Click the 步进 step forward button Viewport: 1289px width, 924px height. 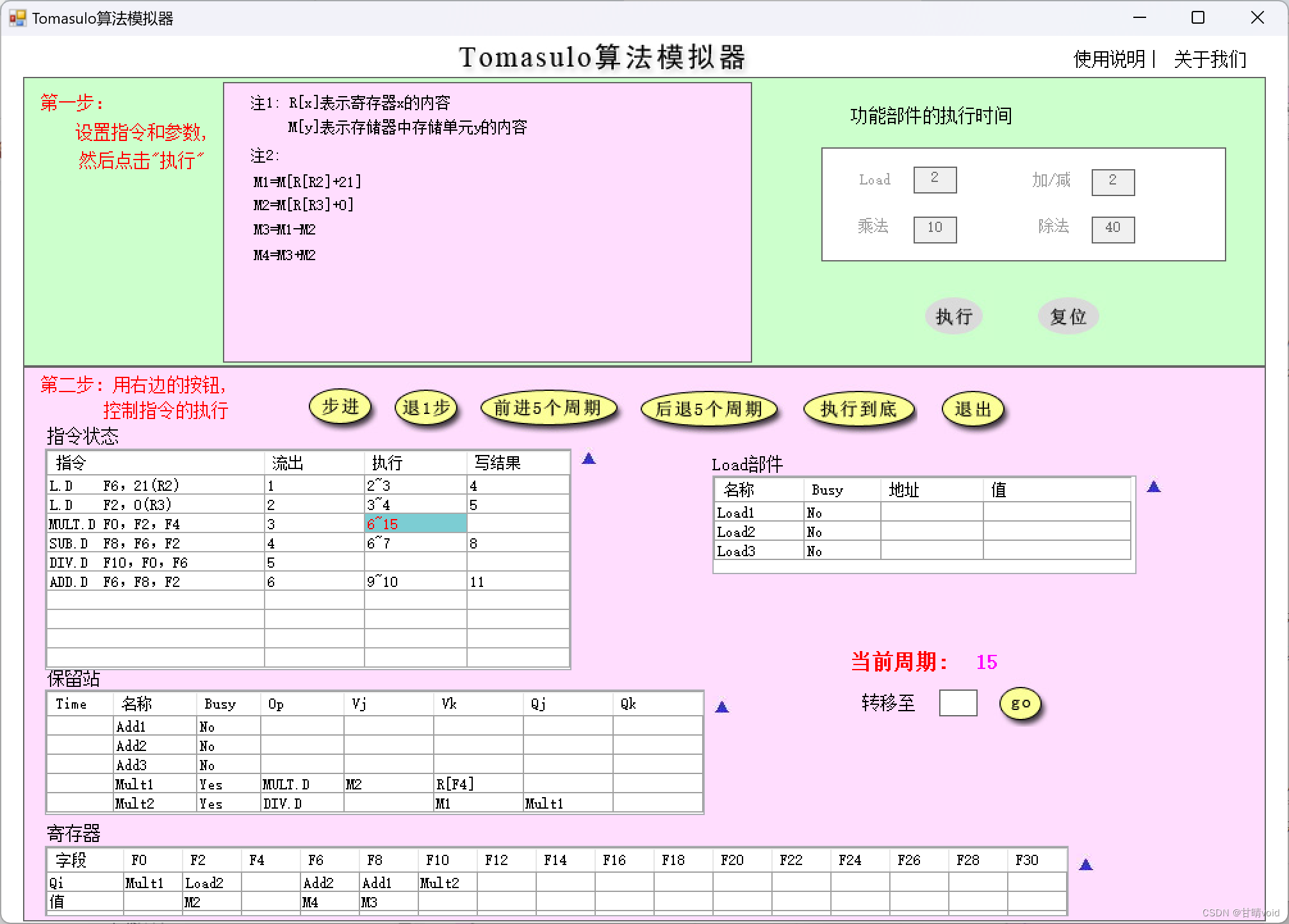click(340, 407)
